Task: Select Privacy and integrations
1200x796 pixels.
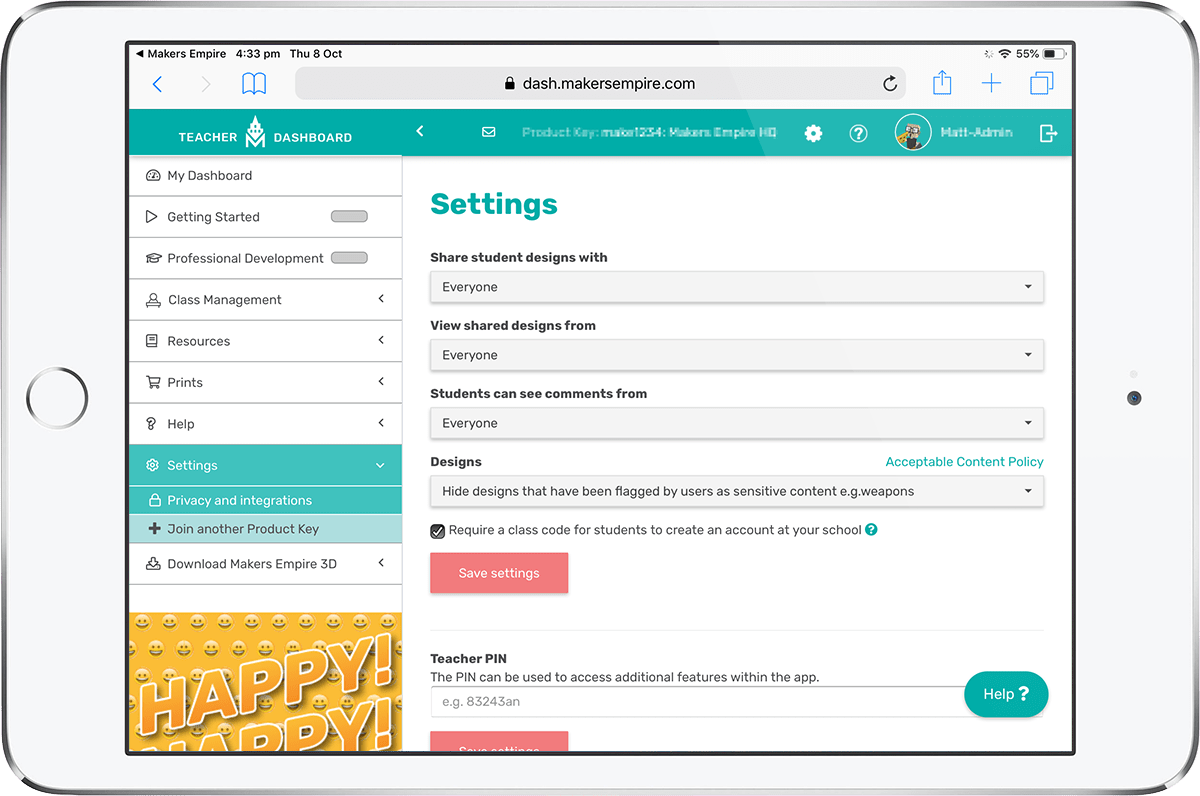Action: [x=265, y=500]
